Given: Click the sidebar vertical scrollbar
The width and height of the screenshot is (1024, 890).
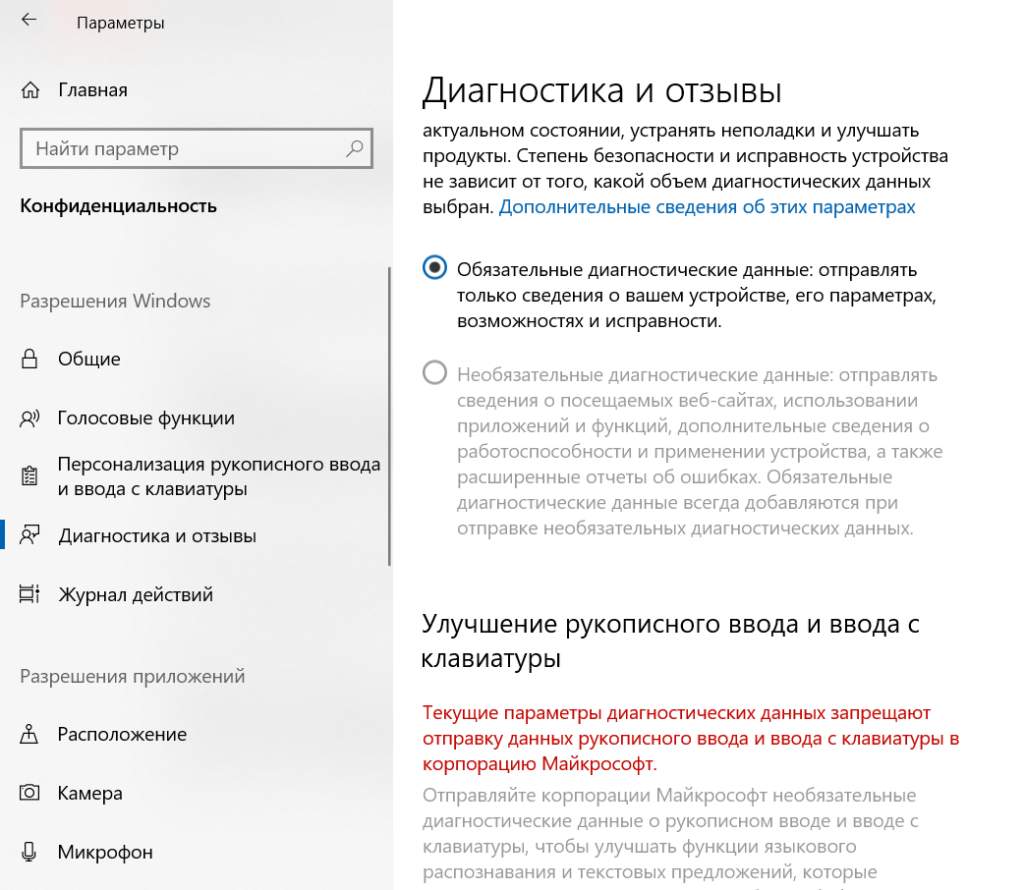Looking at the screenshot, I should point(389,416).
